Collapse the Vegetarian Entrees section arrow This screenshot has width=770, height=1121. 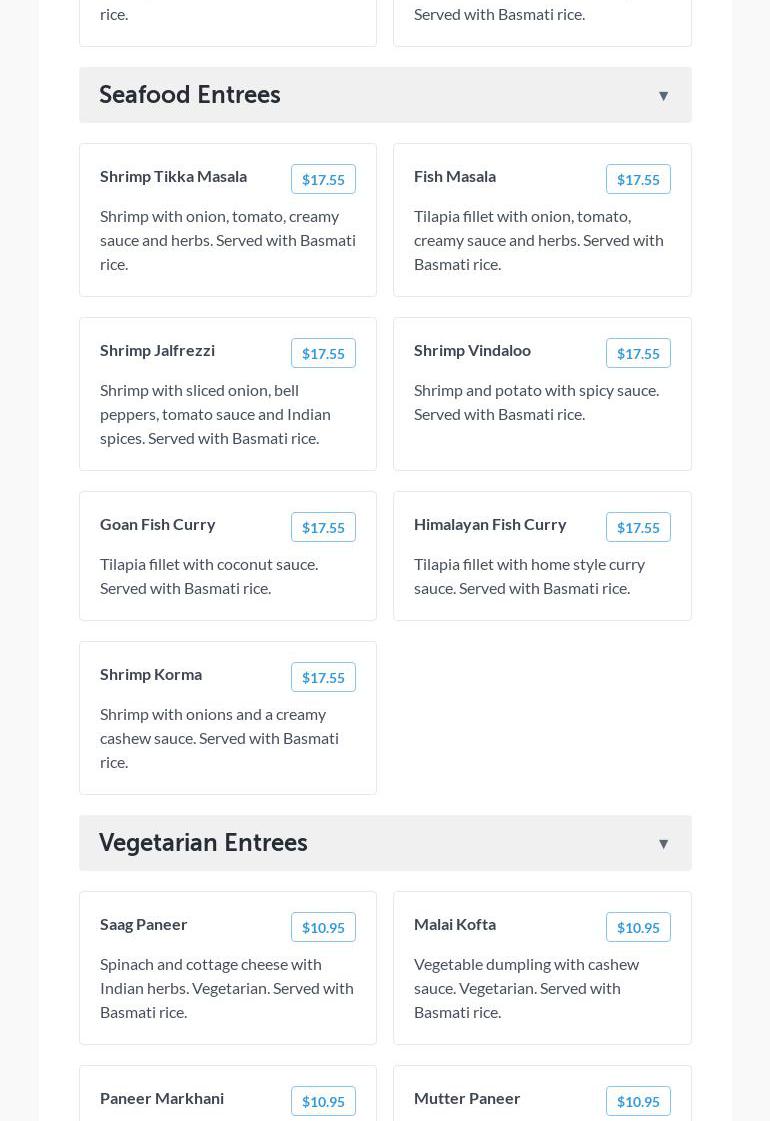pos(663,844)
